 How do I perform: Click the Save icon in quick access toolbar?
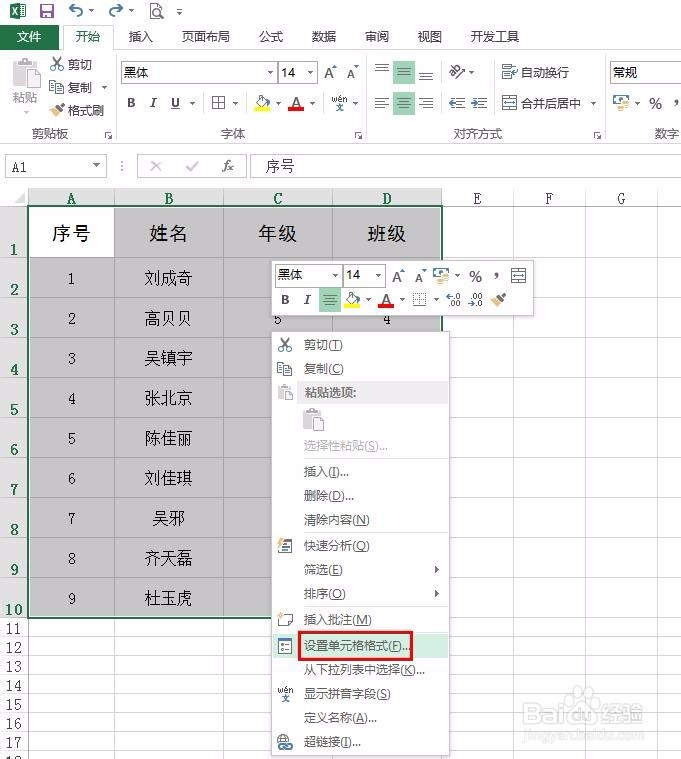click(x=46, y=11)
